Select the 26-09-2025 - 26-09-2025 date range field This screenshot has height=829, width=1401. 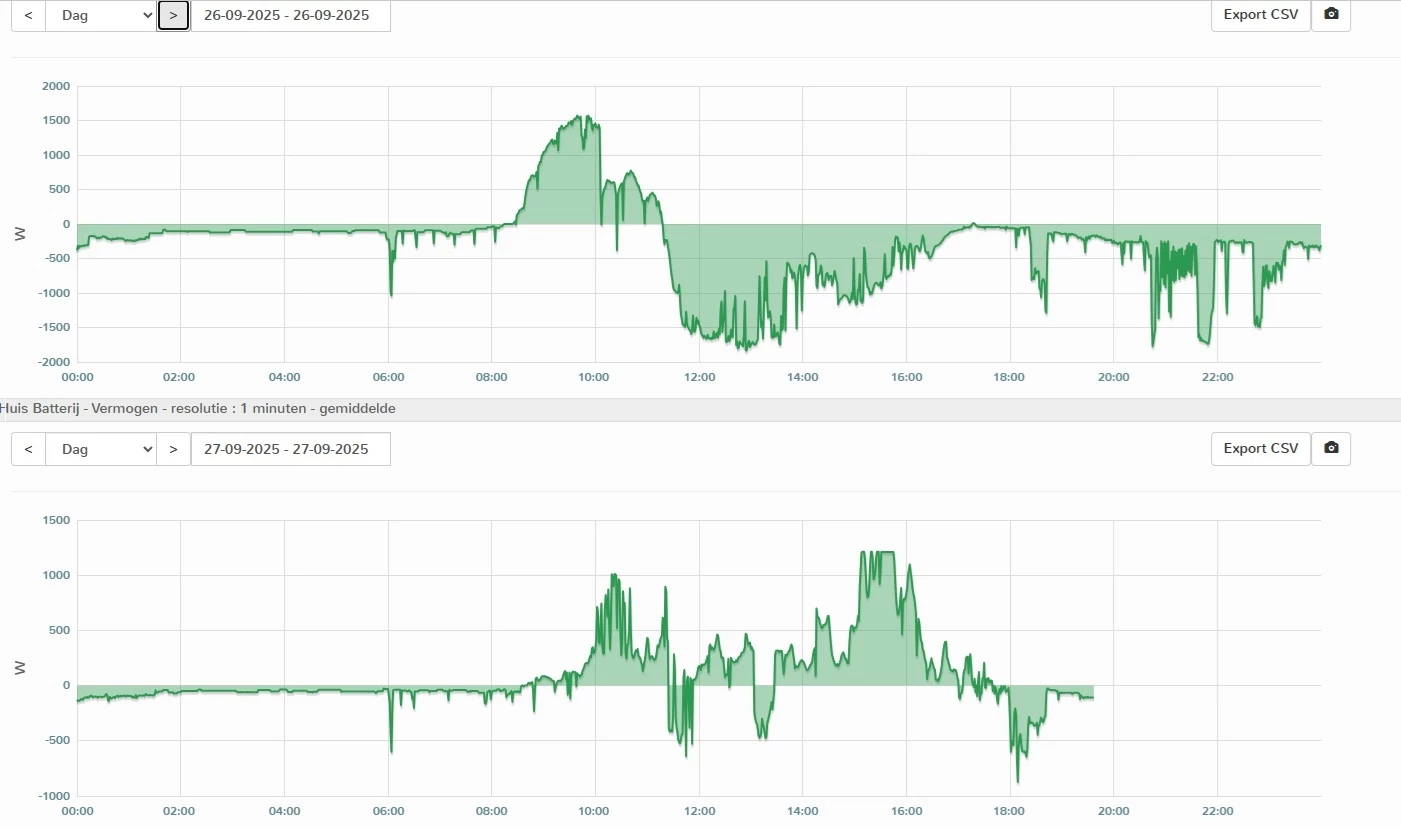click(x=290, y=15)
